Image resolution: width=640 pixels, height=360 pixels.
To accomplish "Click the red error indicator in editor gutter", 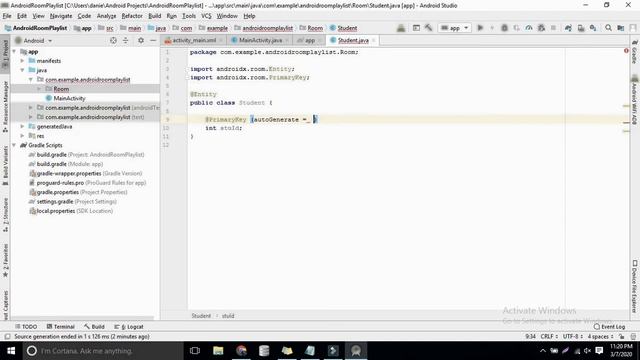I will pos(626,51).
